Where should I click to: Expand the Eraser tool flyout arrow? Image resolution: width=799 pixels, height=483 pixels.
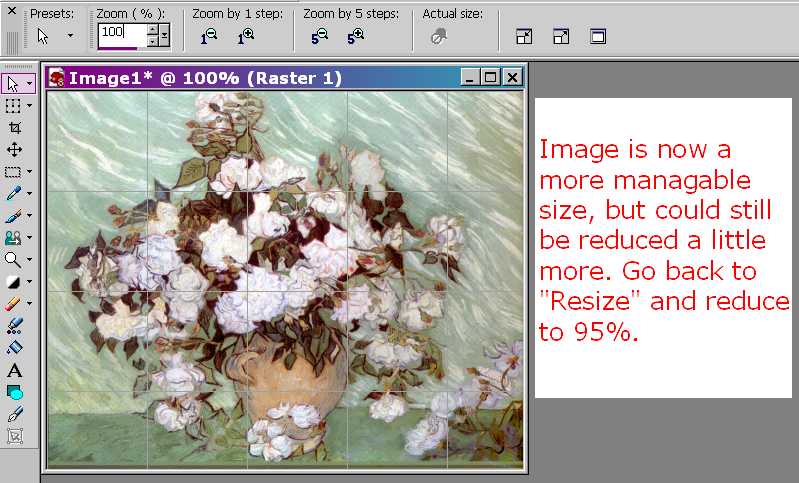[x=30, y=304]
